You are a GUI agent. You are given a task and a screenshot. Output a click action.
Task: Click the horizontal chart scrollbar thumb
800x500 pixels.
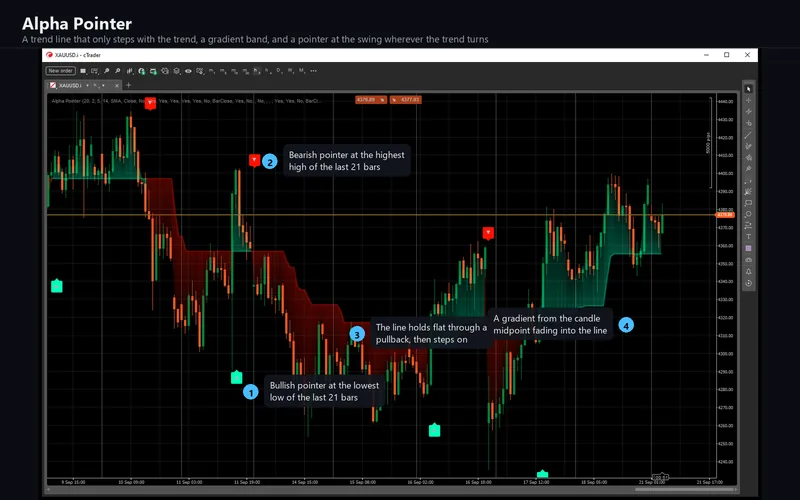click(x=683, y=490)
